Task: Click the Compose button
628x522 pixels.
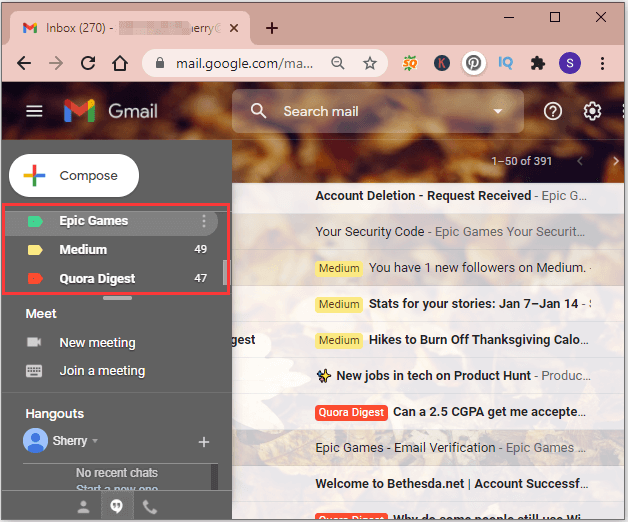Action: click(x=74, y=175)
